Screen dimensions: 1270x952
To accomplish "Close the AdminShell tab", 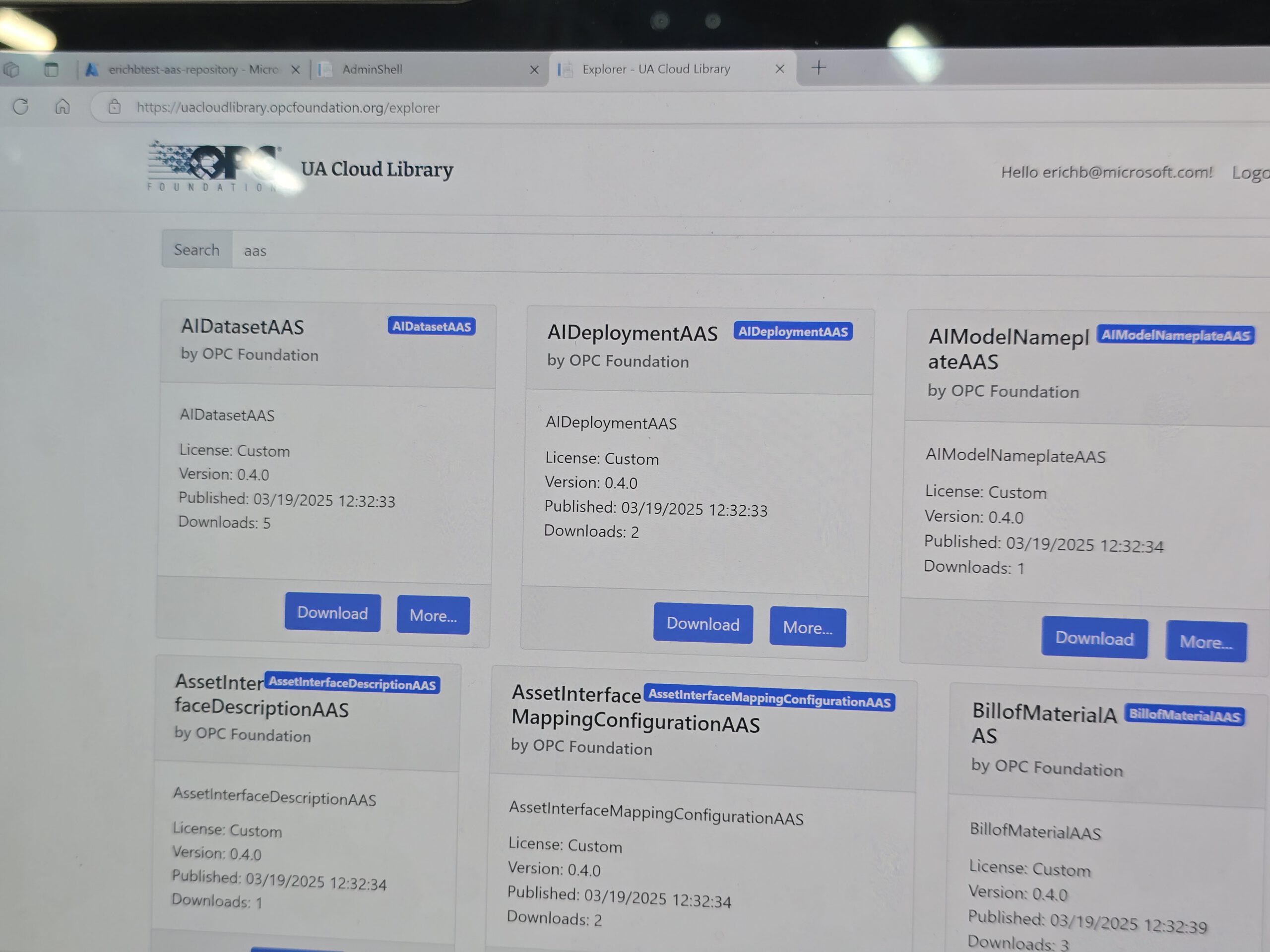I will (x=534, y=69).
